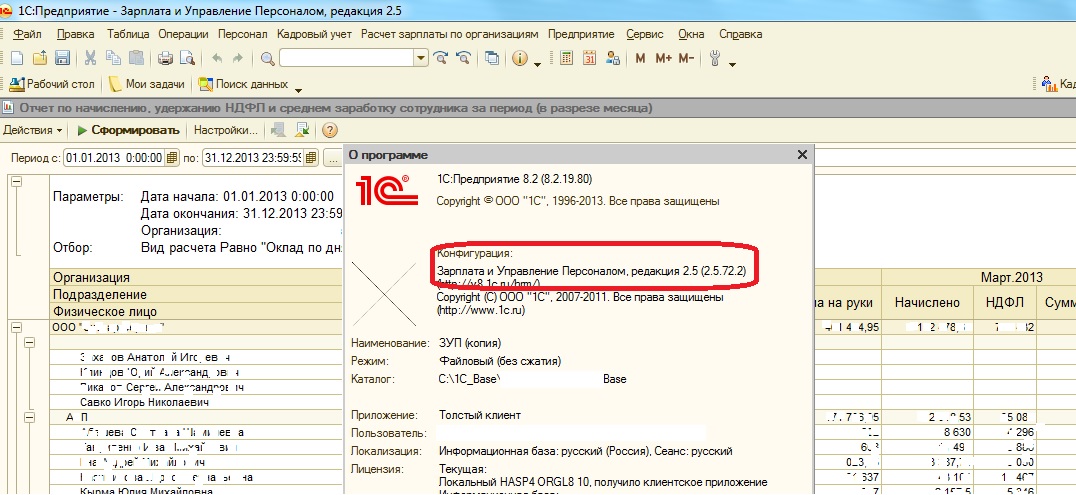This screenshot has width=1076, height=495.
Task: Open the Справка menu
Action: tap(740, 34)
